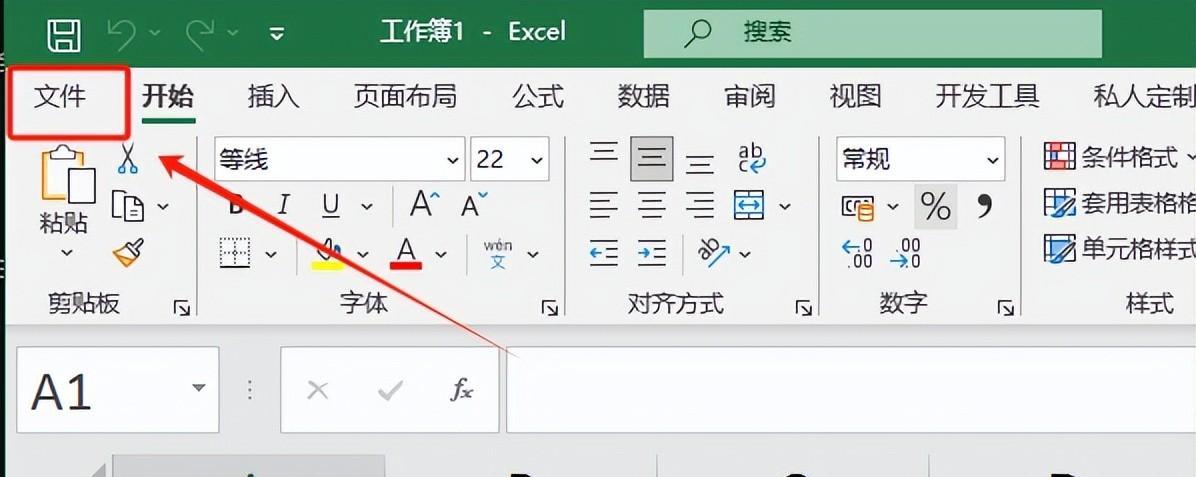Click the Undo arrow icon
Viewport: 1196px width, 477px height.
(x=121, y=32)
